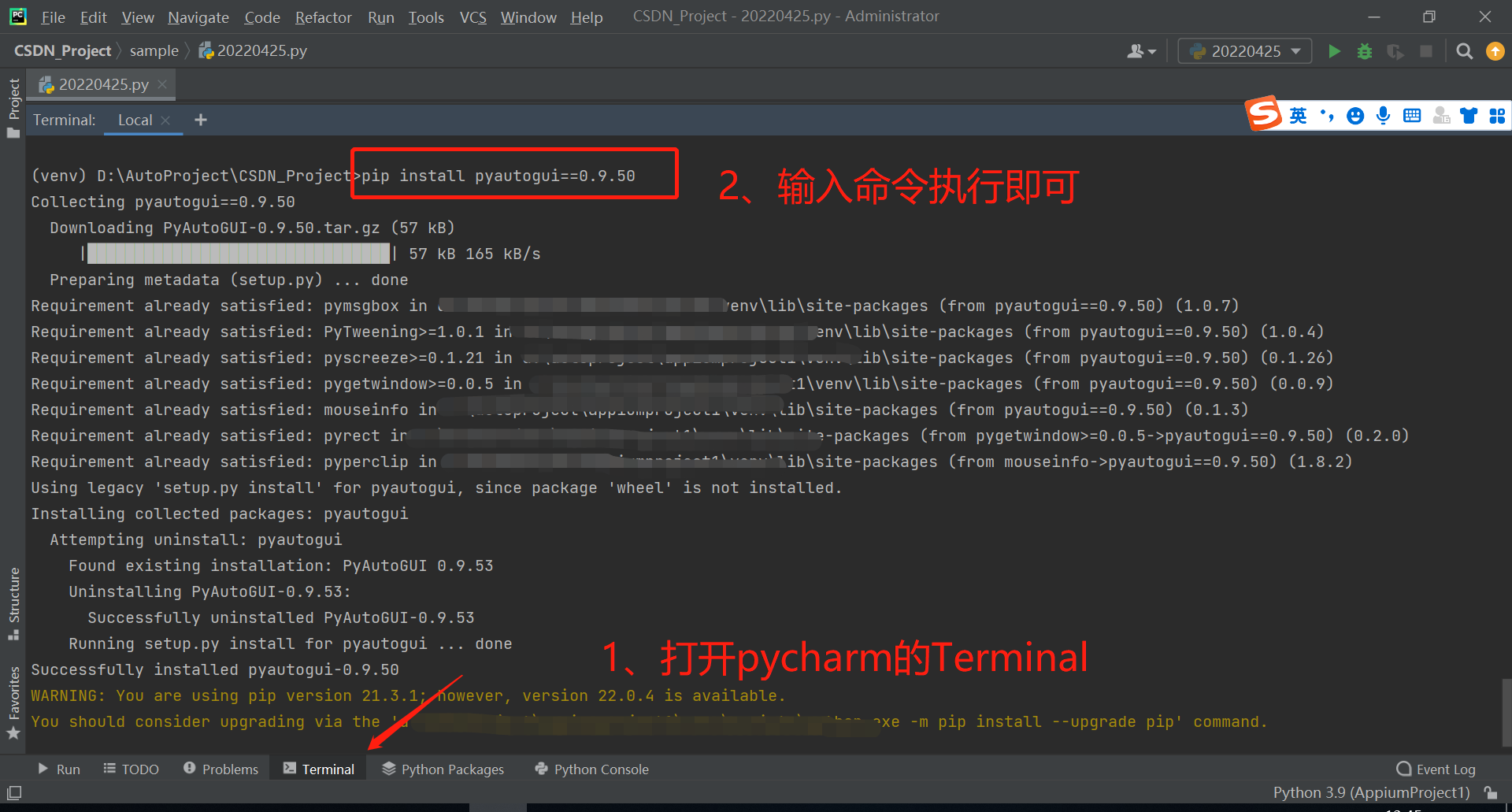Open the Python Console tool window
1512x812 pixels.
(591, 769)
